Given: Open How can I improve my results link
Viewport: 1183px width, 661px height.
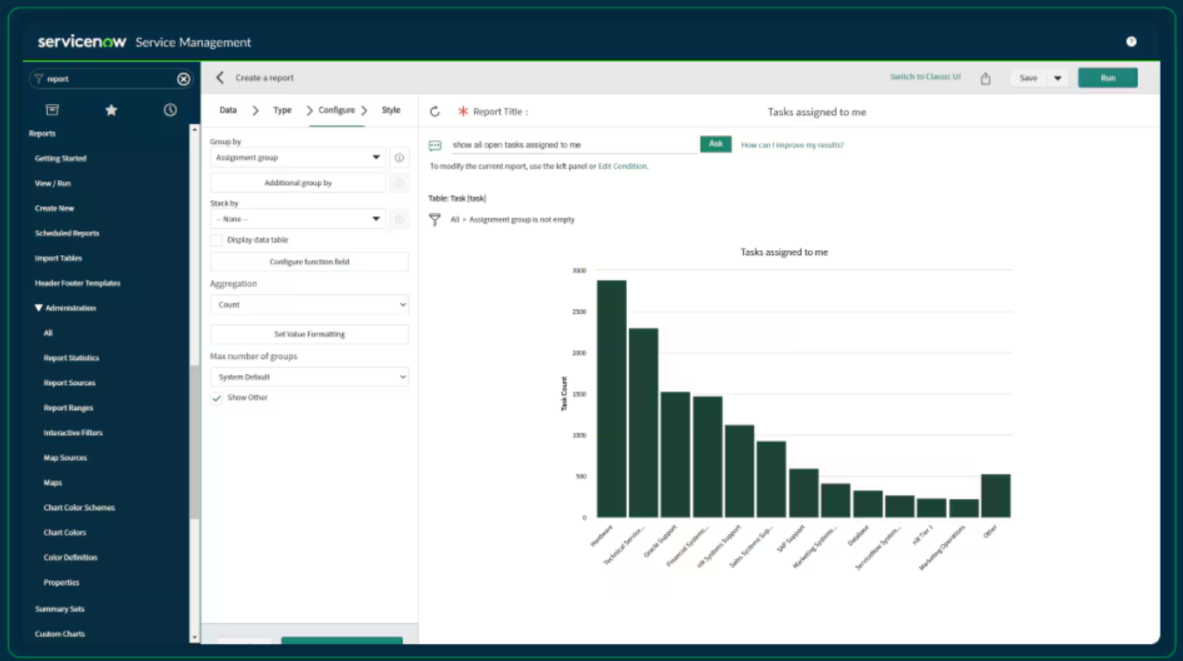Looking at the screenshot, I should pyautogui.click(x=792, y=145).
